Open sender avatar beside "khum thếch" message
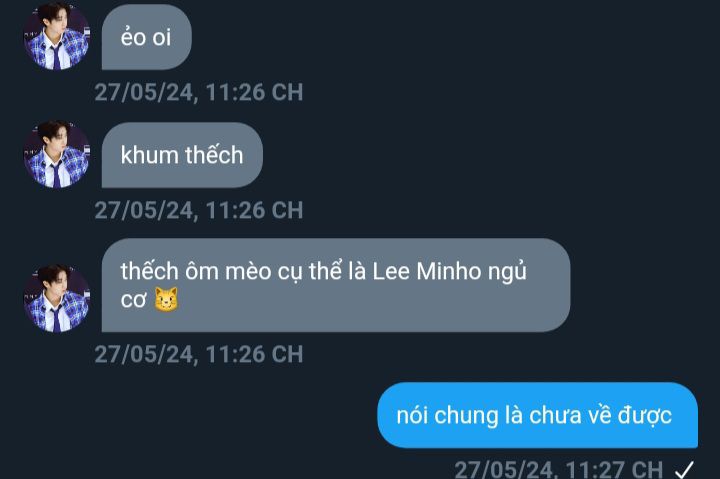 [56, 154]
